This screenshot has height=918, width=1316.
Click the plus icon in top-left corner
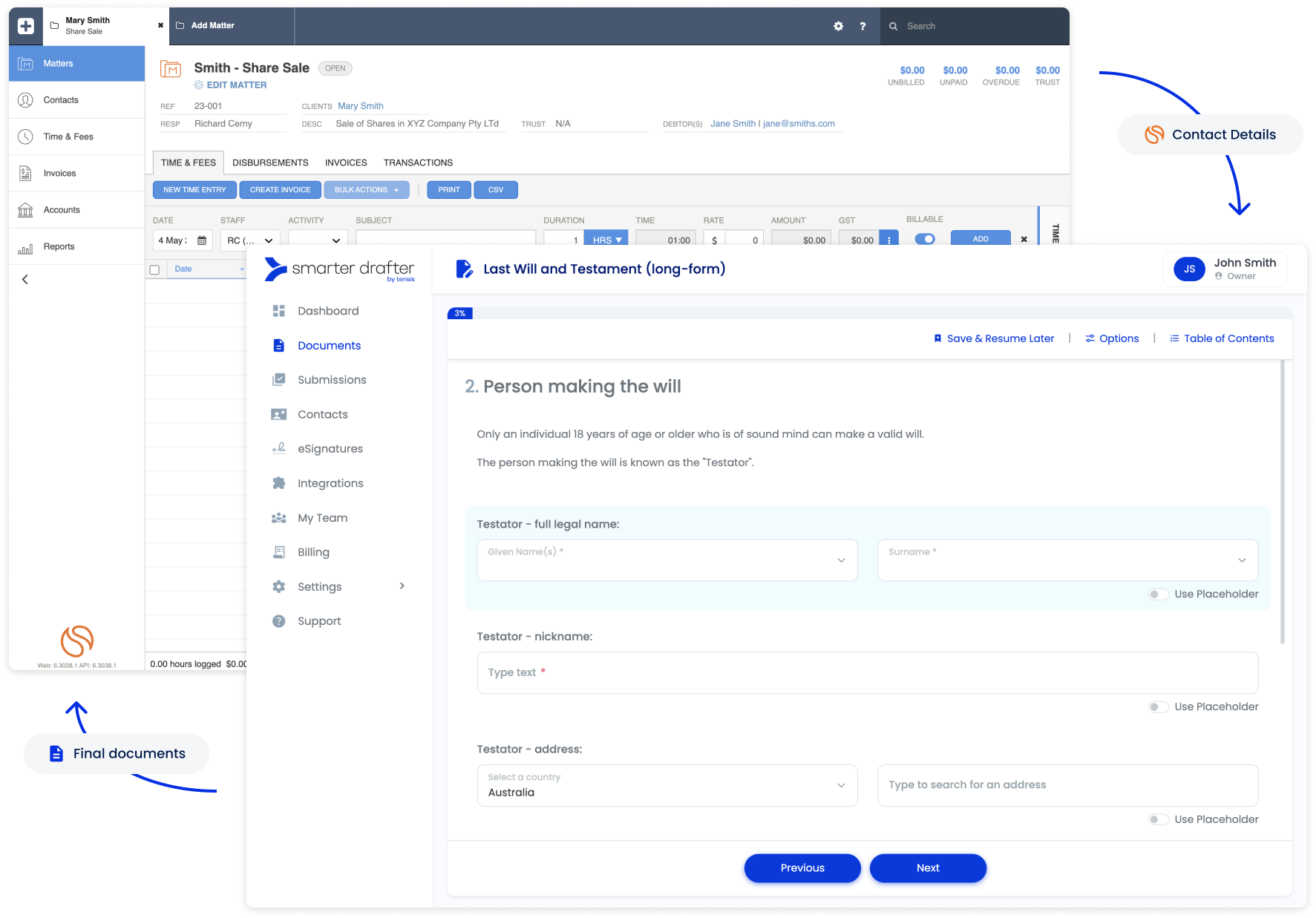[x=26, y=26]
